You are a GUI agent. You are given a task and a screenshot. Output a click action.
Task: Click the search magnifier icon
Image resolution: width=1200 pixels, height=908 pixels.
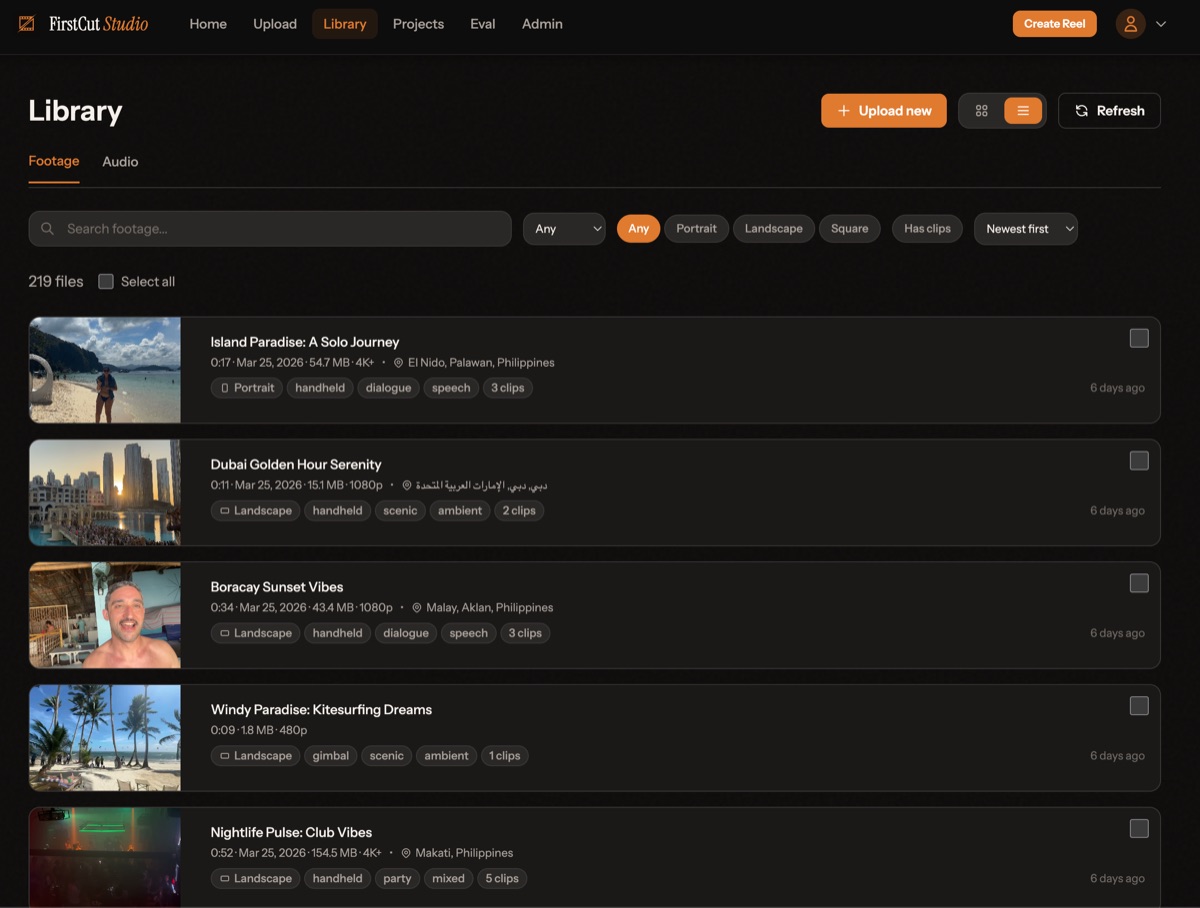pos(47,228)
